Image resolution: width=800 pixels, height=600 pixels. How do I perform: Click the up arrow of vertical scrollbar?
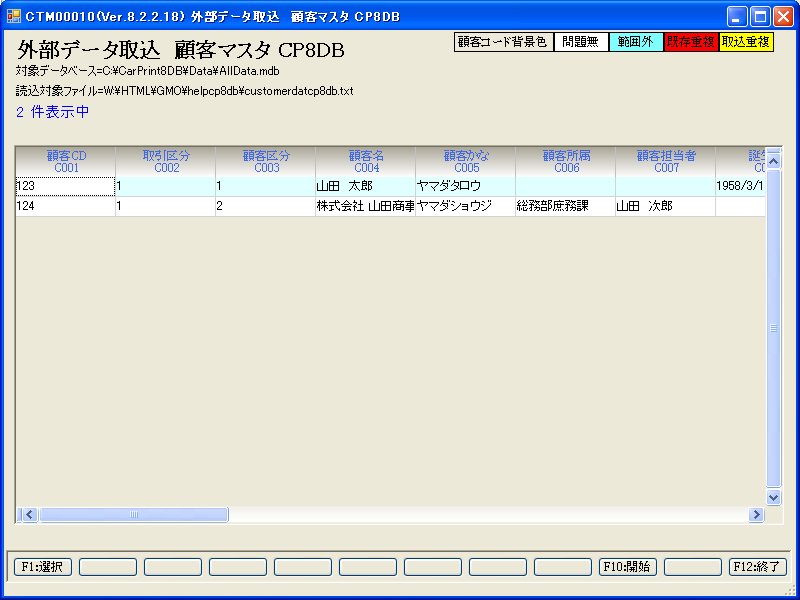pos(773,160)
